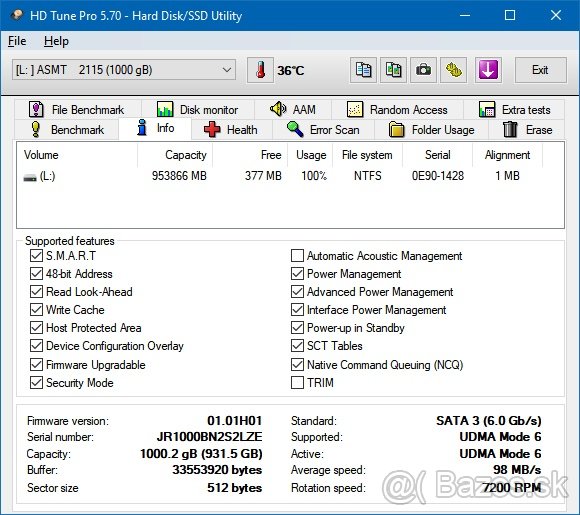Viewport: 580px width, 515px height.
Task: Click the thermometer temperature icon
Action: click(260, 70)
